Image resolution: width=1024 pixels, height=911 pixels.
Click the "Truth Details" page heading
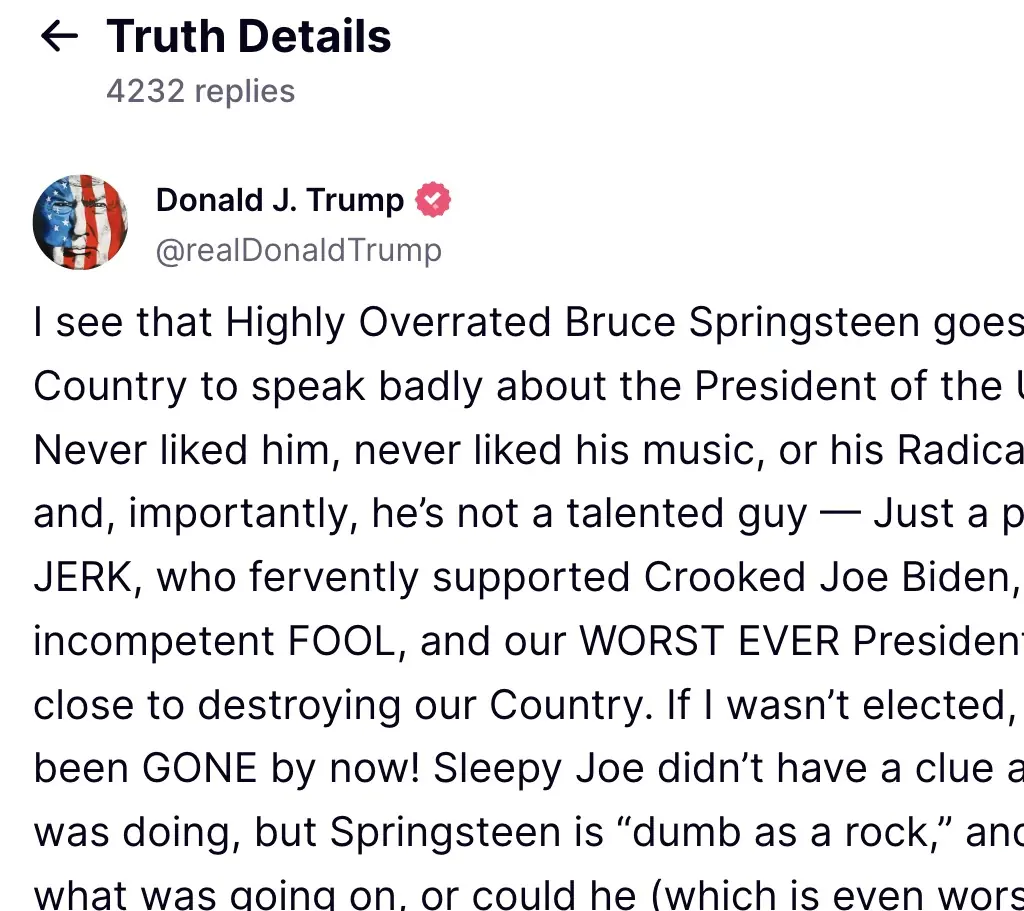pyautogui.click(x=249, y=37)
